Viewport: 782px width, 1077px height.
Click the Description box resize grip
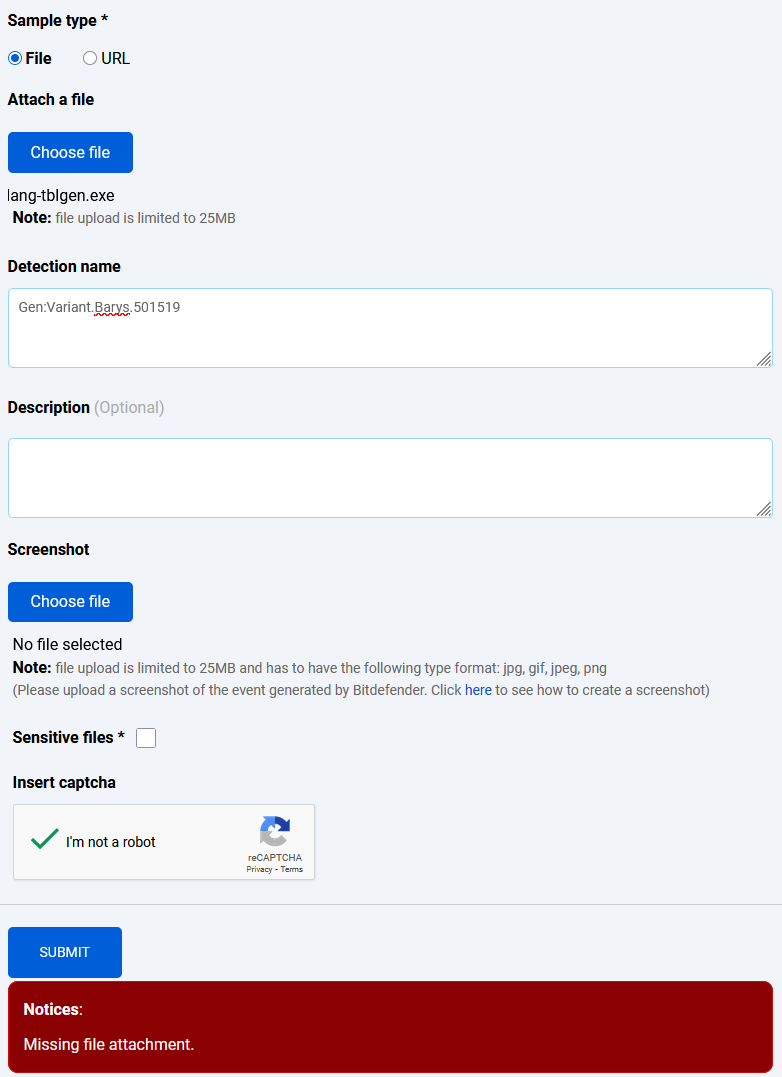click(763, 509)
